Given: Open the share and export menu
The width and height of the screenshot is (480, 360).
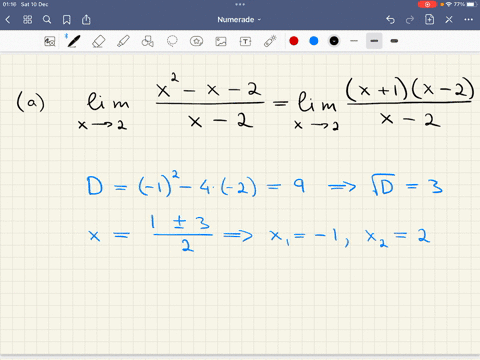Looking at the screenshot, I should point(86,20).
